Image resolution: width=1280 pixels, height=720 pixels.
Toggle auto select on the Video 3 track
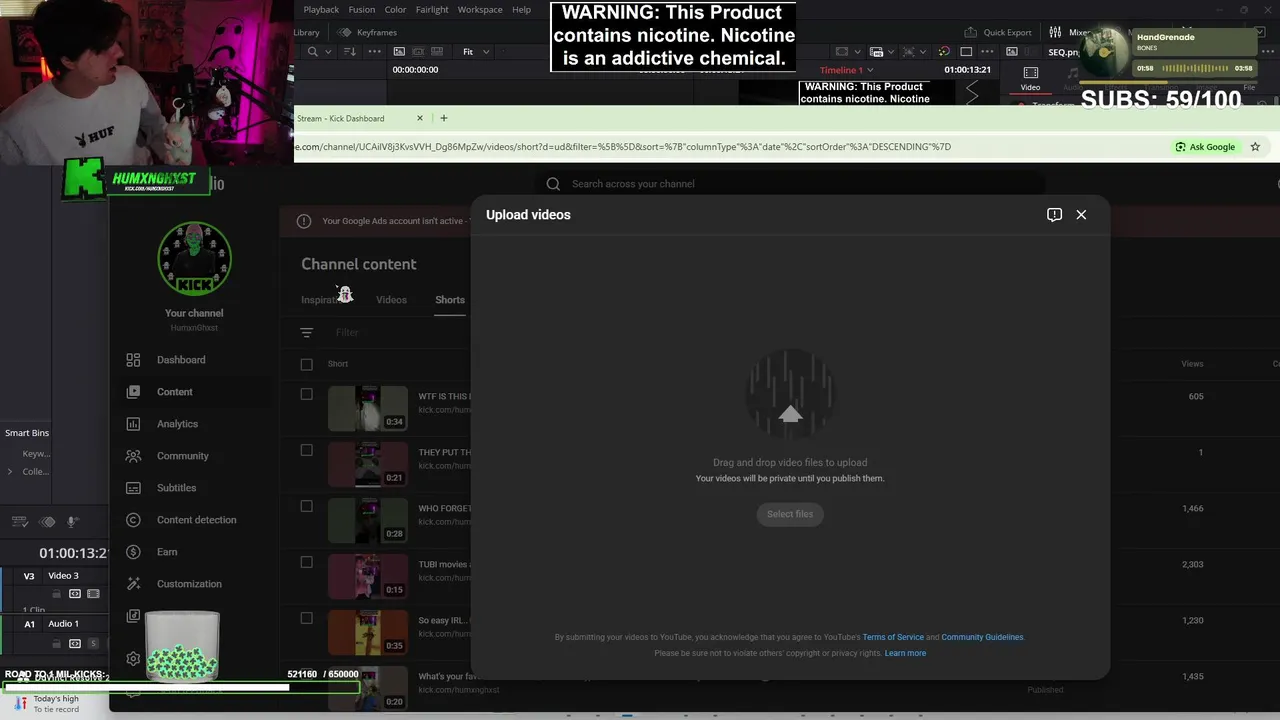(x=75, y=594)
